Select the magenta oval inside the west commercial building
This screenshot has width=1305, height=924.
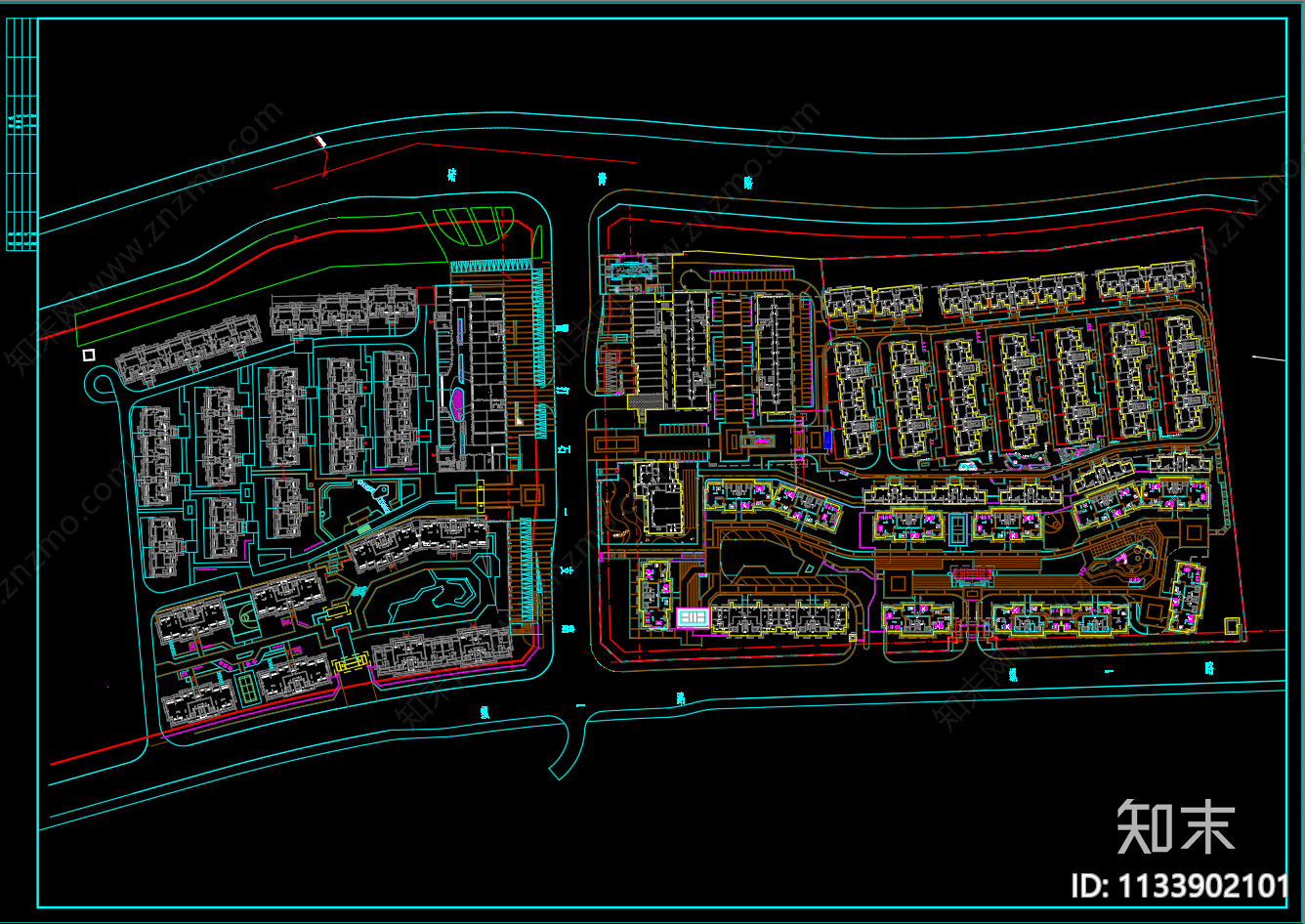(x=458, y=403)
